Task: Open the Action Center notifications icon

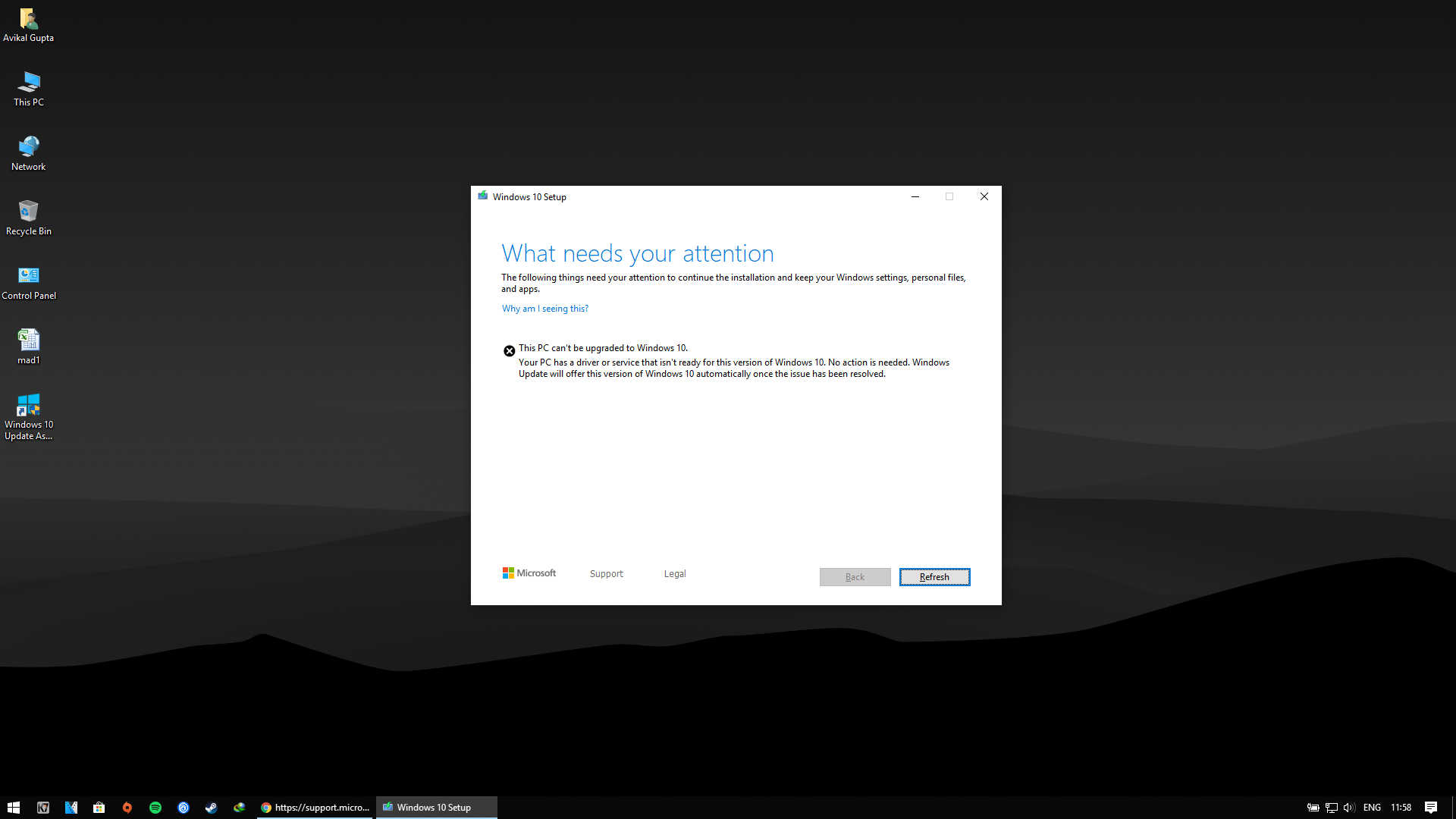Action: (1431, 808)
